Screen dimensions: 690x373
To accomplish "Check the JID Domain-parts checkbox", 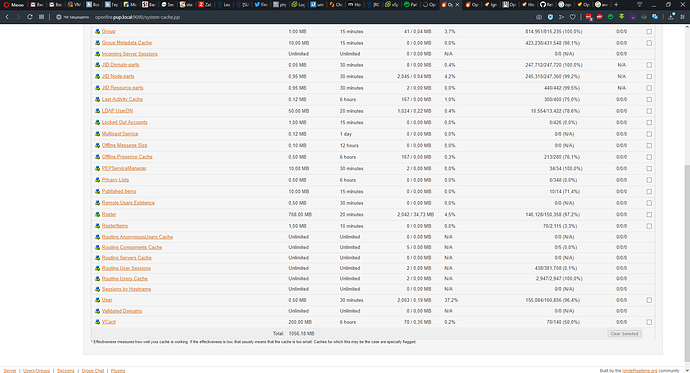I will coord(649,65).
